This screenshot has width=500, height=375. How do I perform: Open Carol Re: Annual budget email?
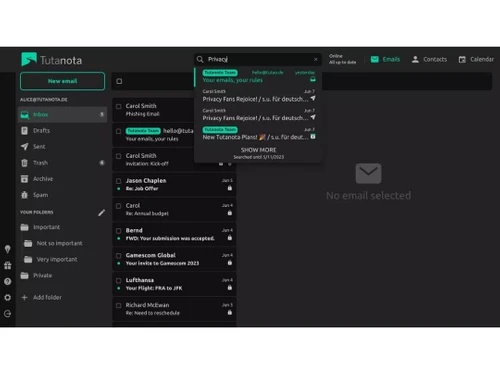click(174, 209)
